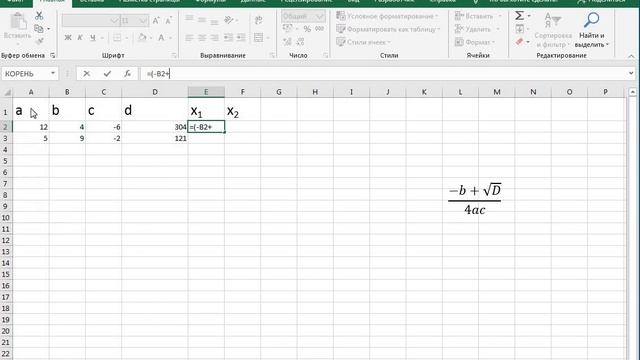Open the Форматировать как таблицу dropdown
The image size is (640, 360).
click(388, 29)
